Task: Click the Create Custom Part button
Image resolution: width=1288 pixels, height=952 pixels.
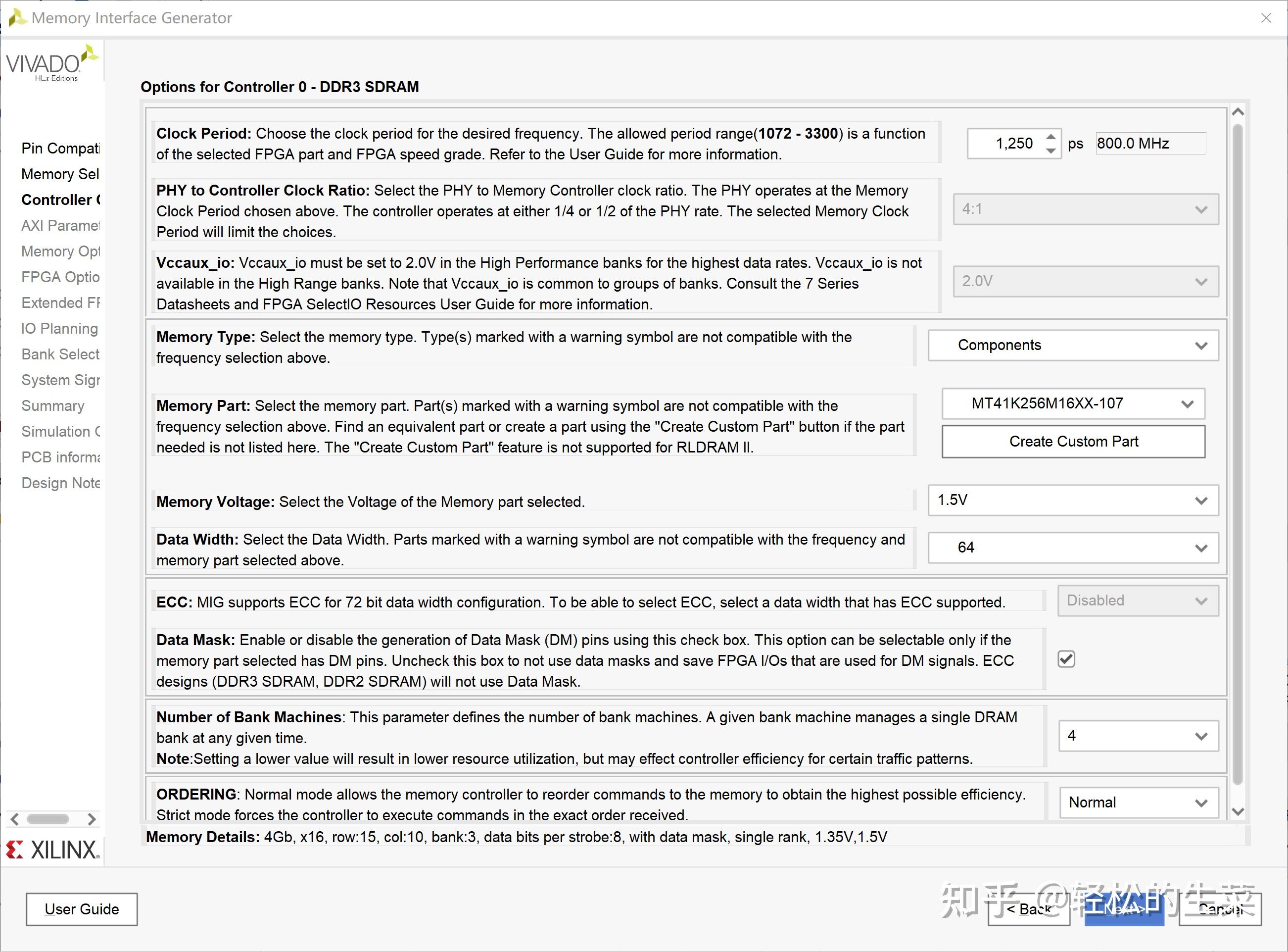Action: (1073, 442)
